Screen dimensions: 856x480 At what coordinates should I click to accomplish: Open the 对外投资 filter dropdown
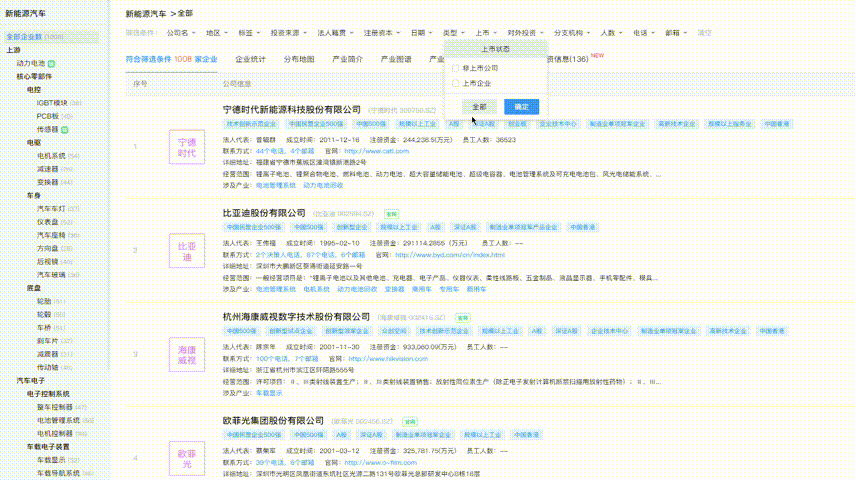click(x=524, y=33)
